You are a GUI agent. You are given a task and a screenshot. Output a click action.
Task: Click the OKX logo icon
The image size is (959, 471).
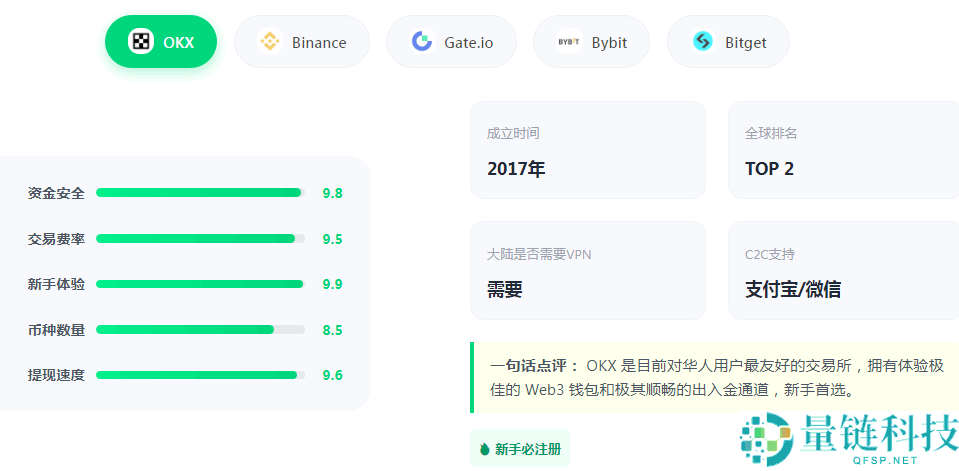tap(141, 42)
